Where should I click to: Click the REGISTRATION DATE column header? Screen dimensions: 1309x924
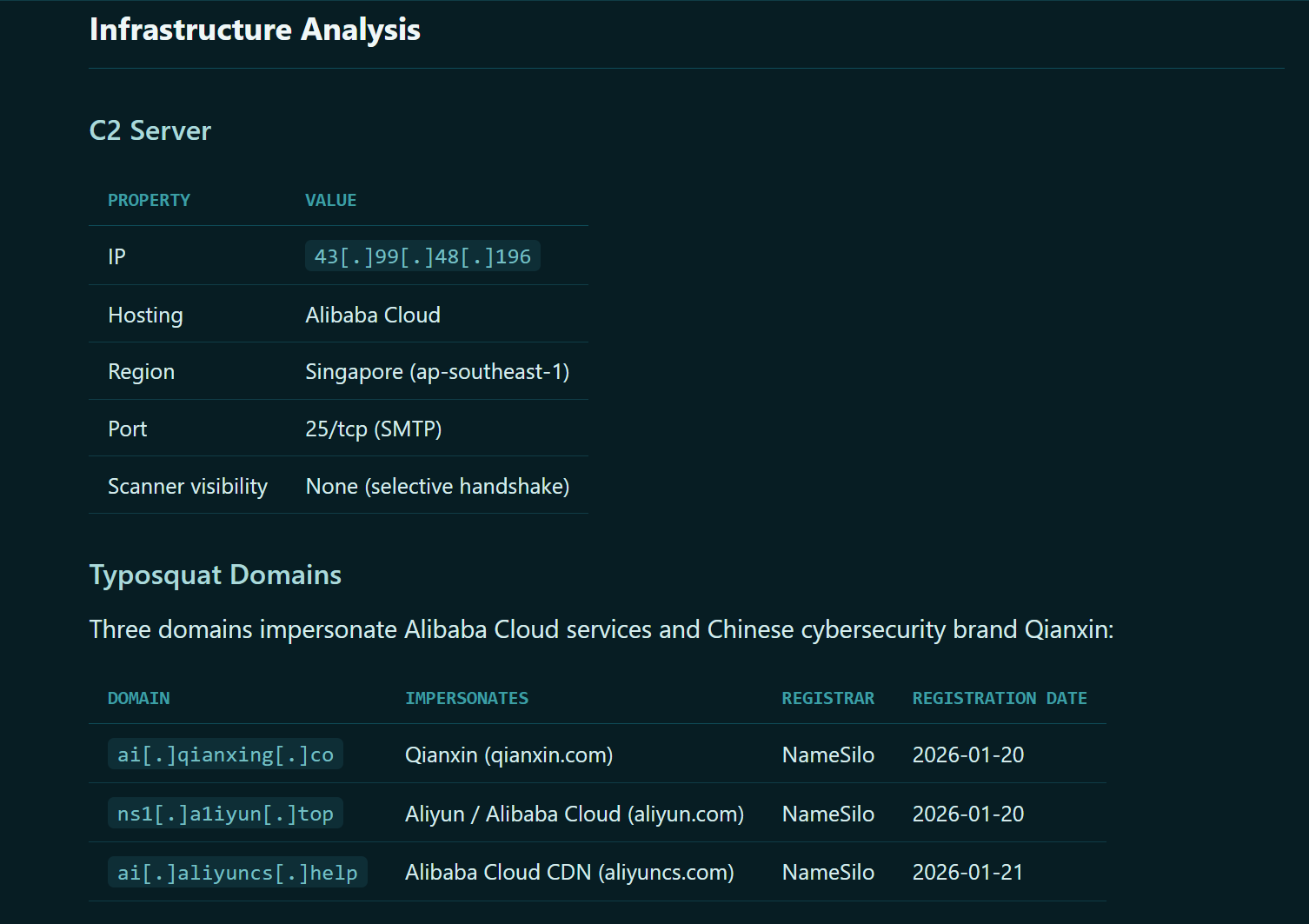(x=1000, y=698)
